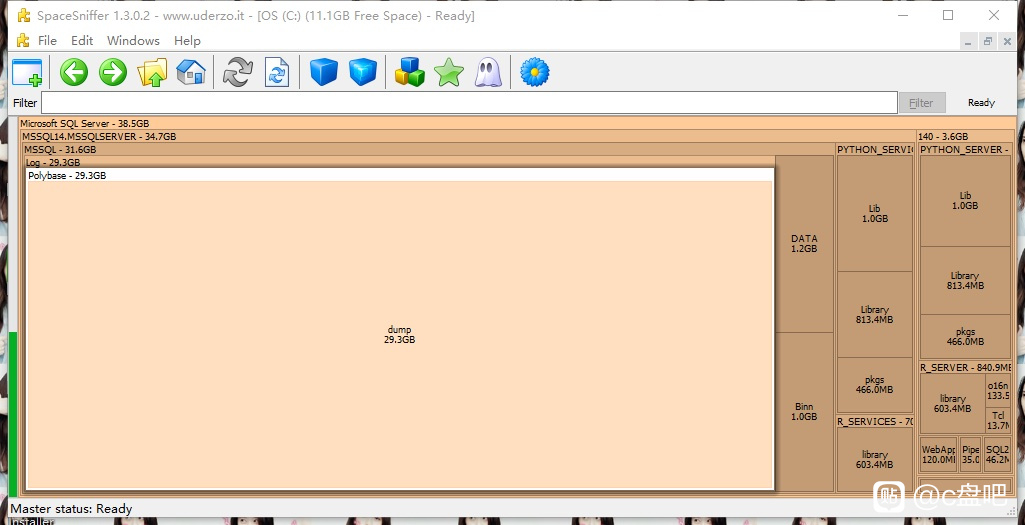Open the Windows menu
The height and width of the screenshot is (525, 1025).
point(133,41)
